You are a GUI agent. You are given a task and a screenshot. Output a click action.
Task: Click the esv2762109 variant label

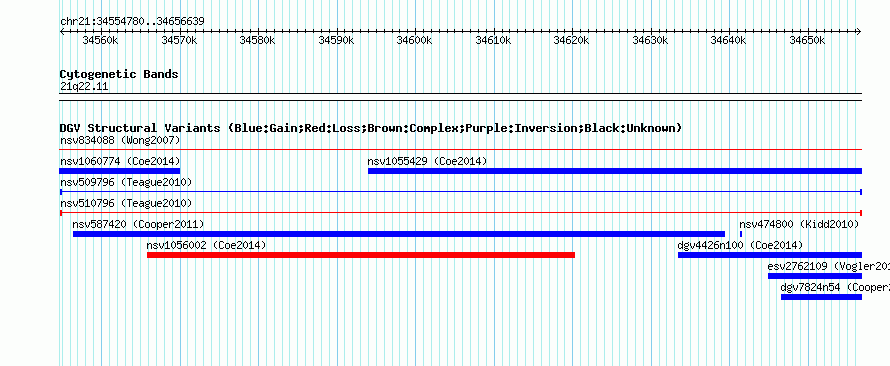[829, 266]
